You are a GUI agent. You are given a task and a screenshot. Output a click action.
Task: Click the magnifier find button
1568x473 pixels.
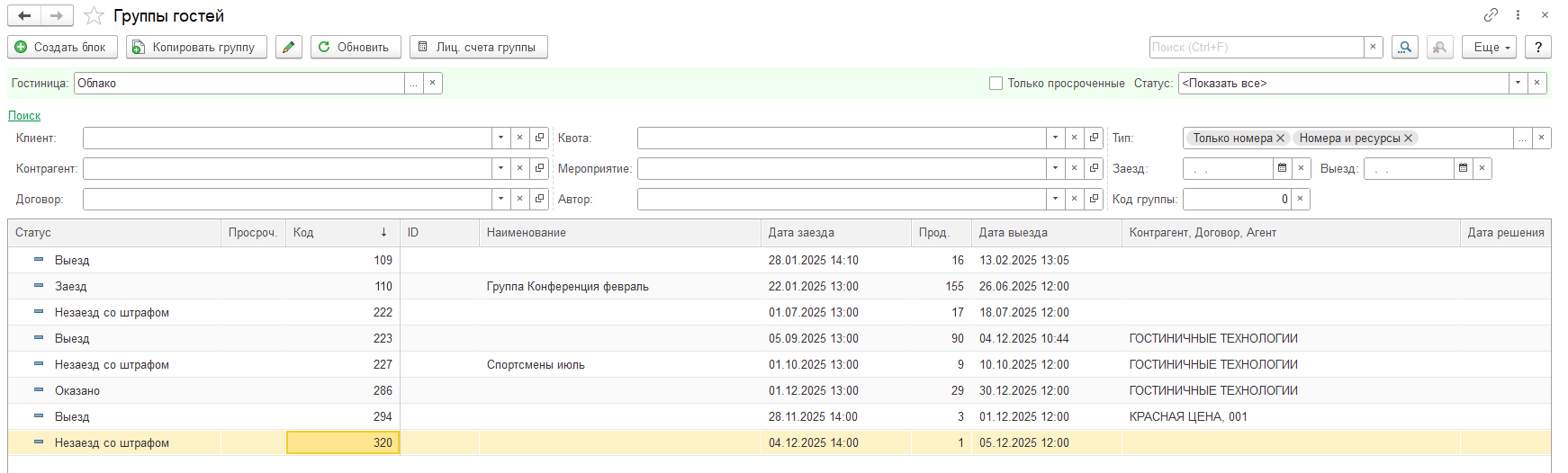(x=1405, y=47)
